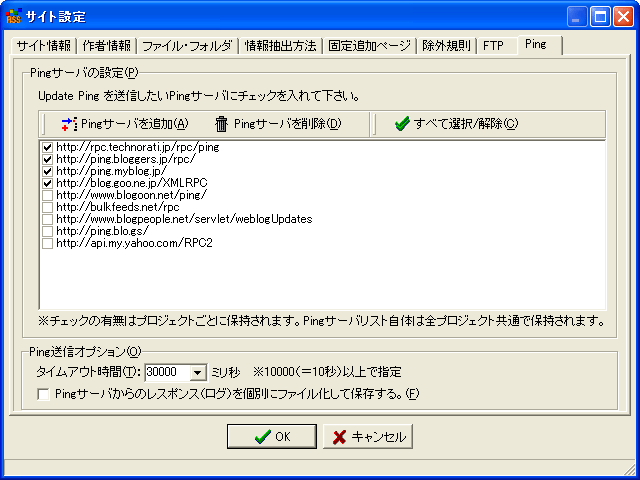Viewport: 640px width, 480px height.
Task: Click the すべて選択/解除 button
Action: click(456, 124)
